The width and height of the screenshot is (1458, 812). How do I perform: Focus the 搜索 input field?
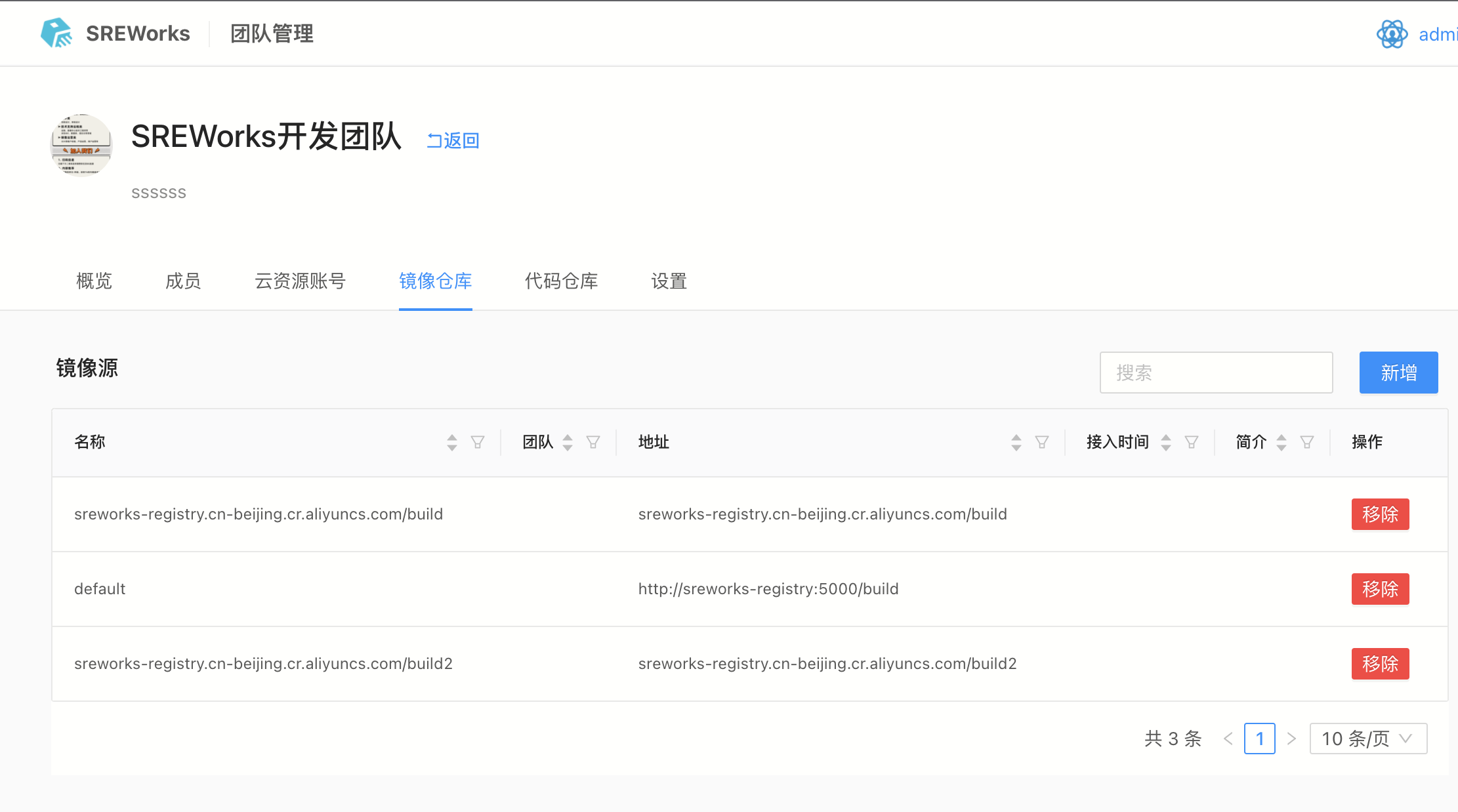point(1216,373)
